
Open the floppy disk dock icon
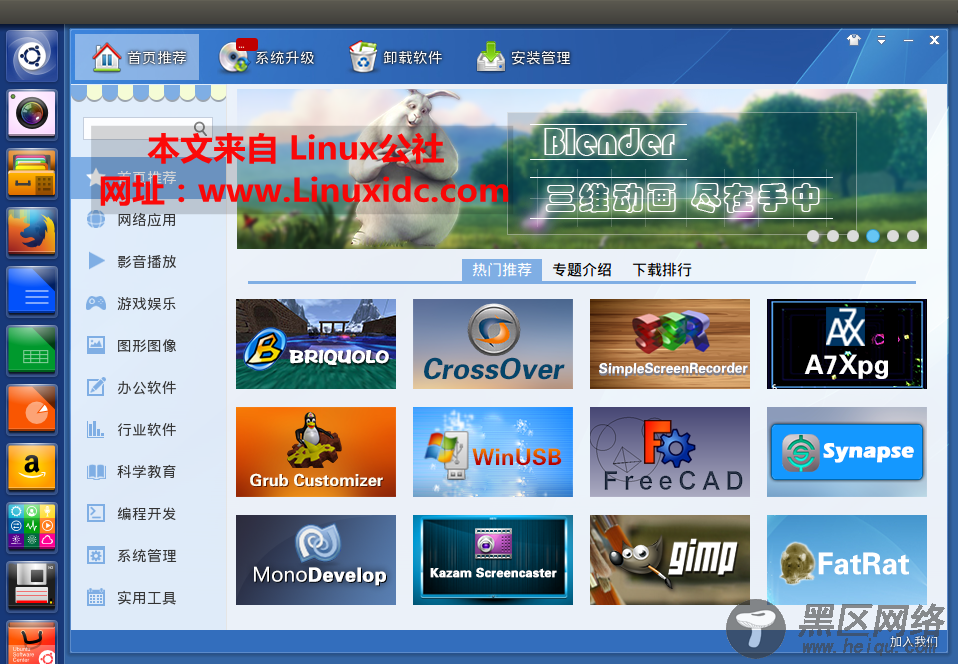click(32, 586)
